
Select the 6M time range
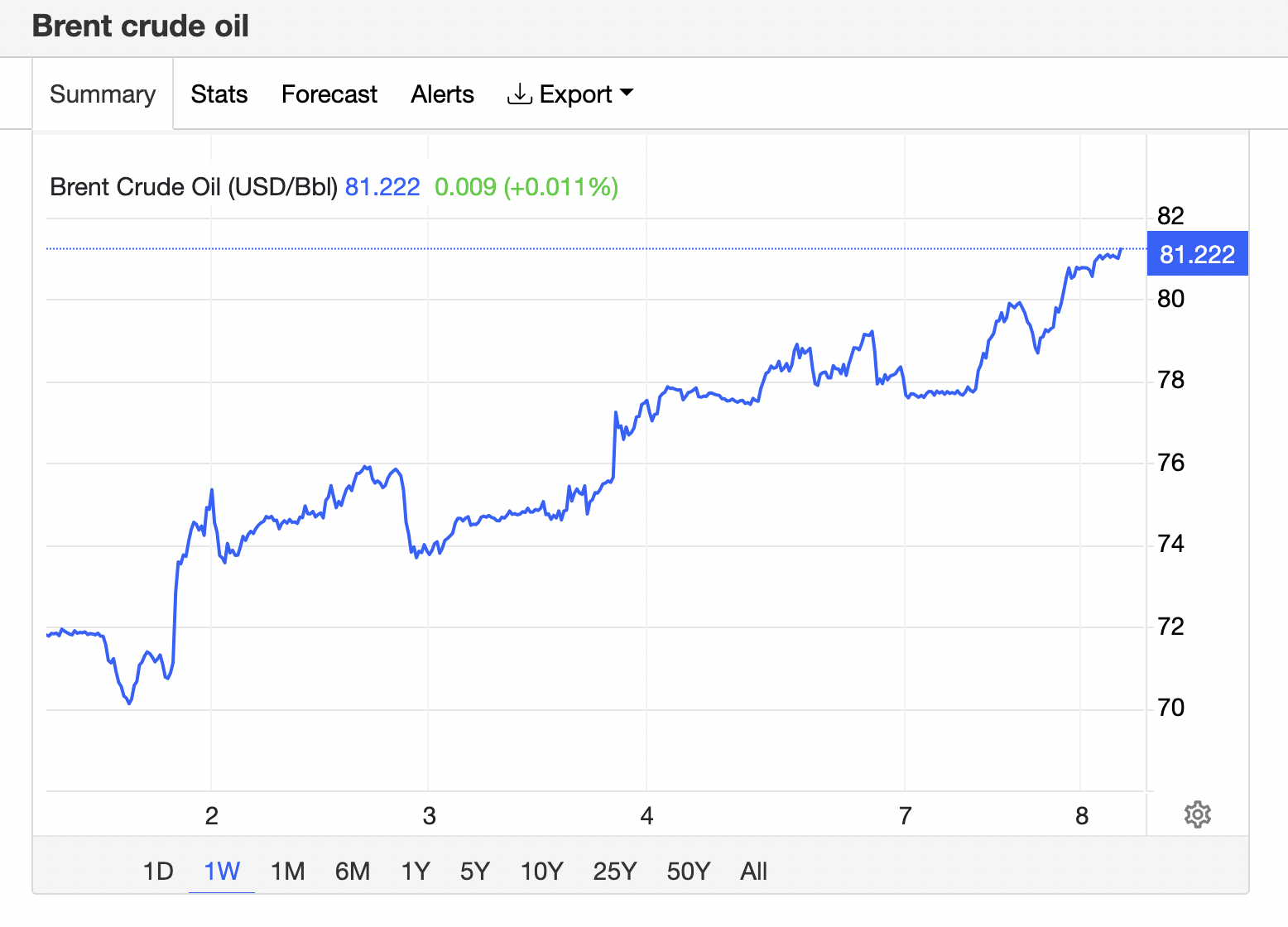(353, 871)
